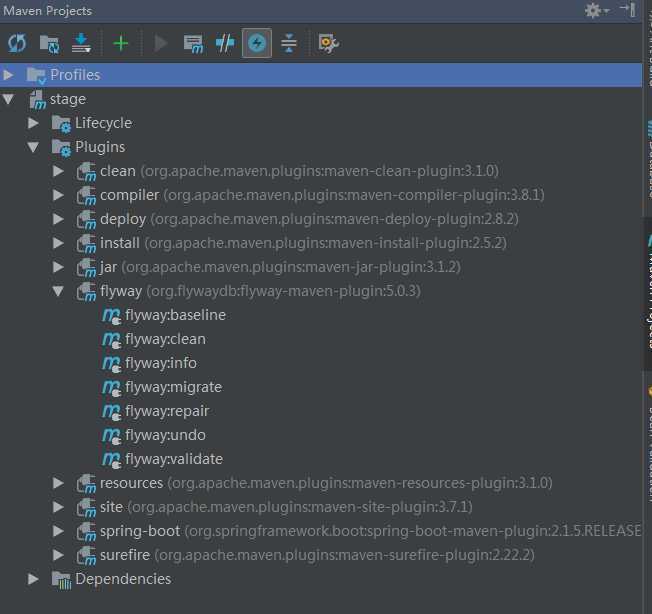The image size is (652, 614).
Task: Open Execute Maven Goal icon
Action: click(193, 44)
